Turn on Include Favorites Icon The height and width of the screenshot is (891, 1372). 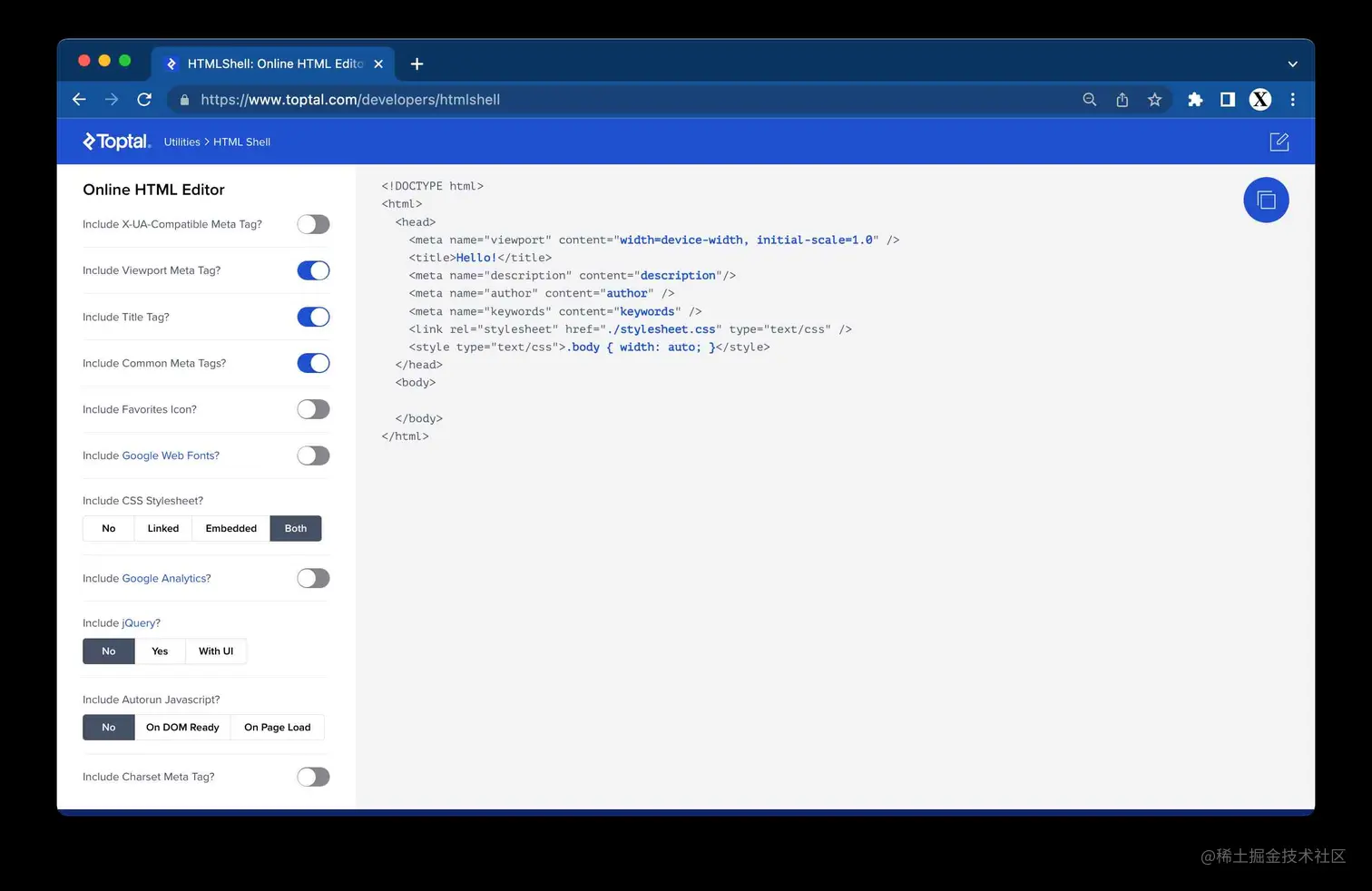pyautogui.click(x=313, y=409)
